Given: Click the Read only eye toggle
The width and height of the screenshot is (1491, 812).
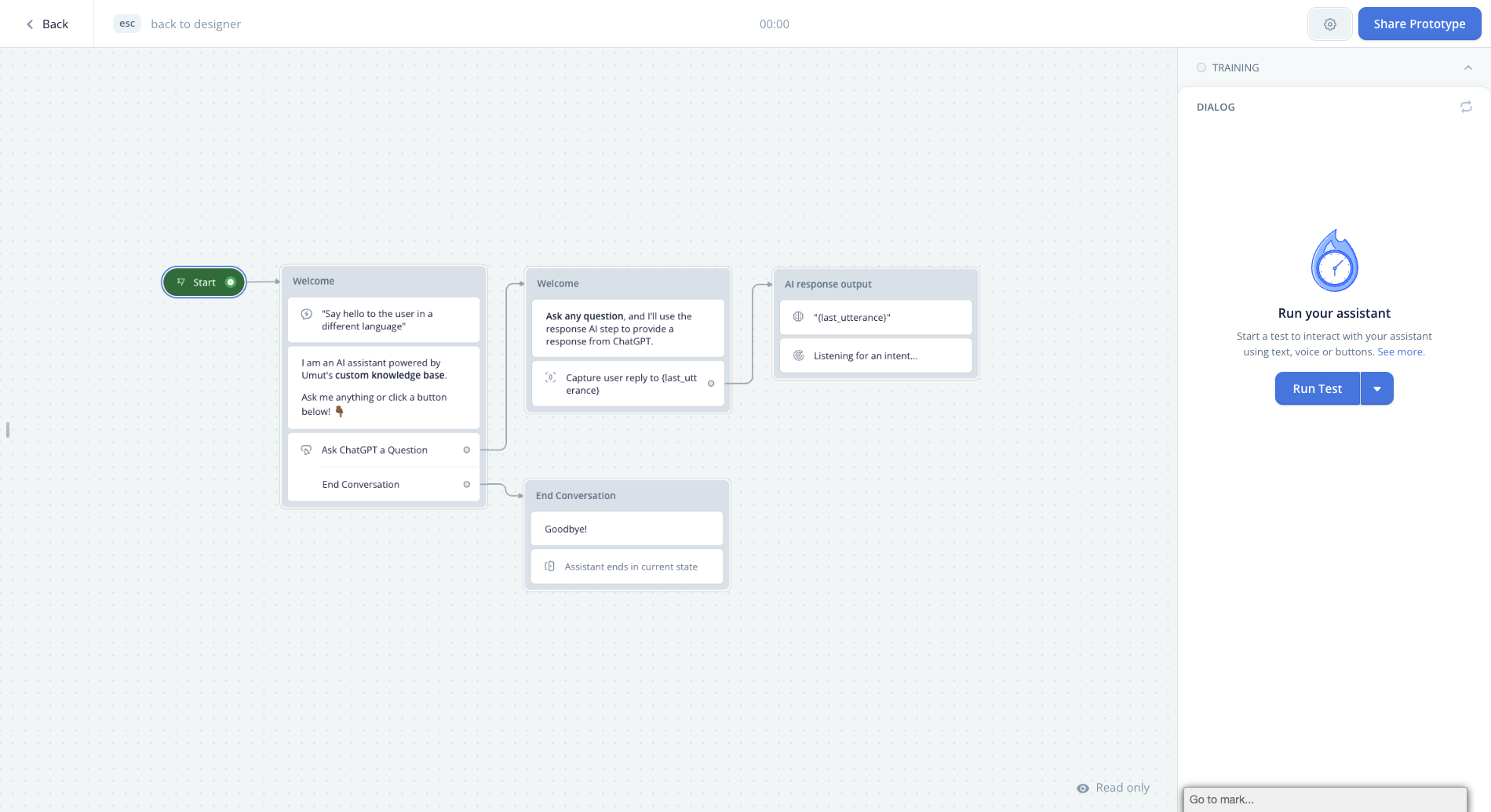Looking at the screenshot, I should [1082, 788].
